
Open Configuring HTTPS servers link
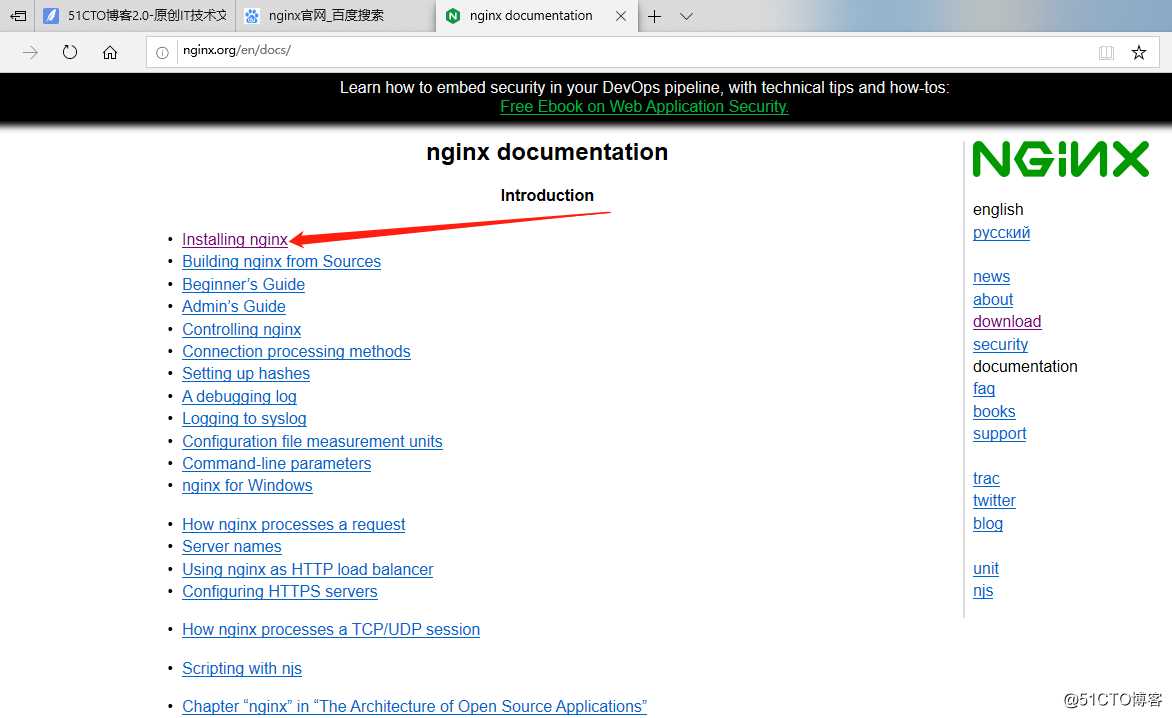pos(280,592)
